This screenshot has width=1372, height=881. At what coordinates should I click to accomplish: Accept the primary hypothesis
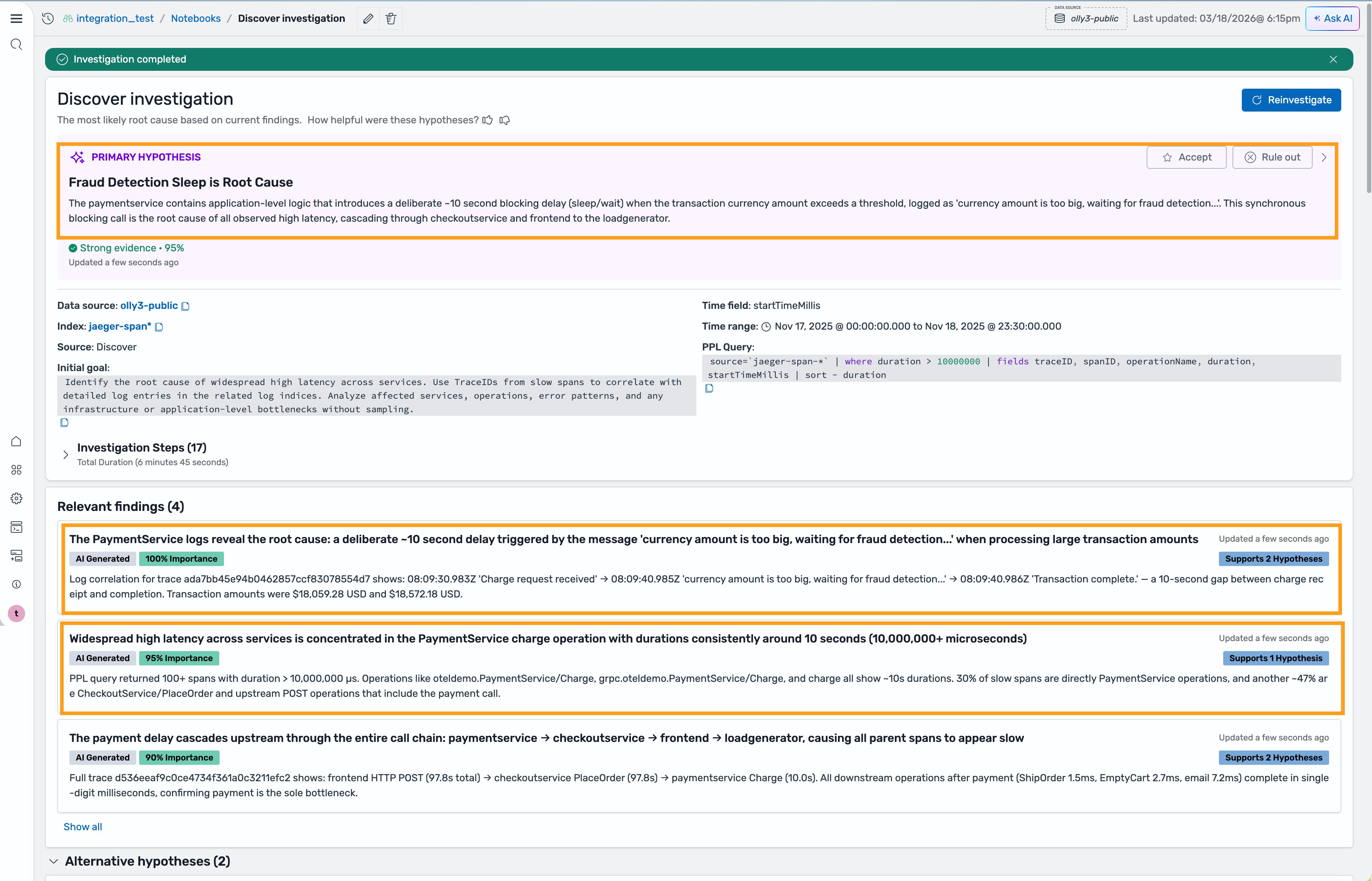coord(1186,157)
